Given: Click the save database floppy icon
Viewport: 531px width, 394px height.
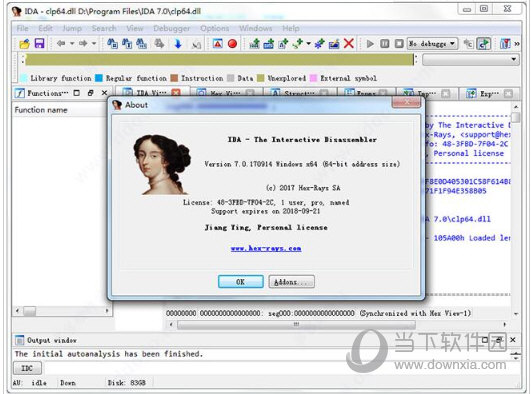Looking at the screenshot, I should 39,44.
